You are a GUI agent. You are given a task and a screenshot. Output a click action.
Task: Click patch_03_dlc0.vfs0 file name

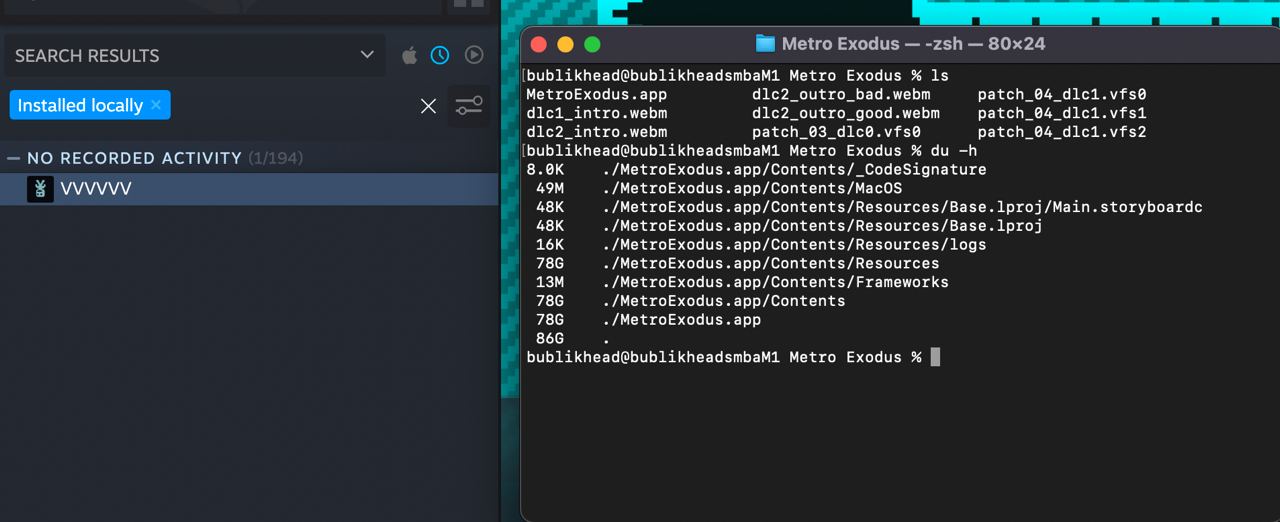click(x=836, y=132)
